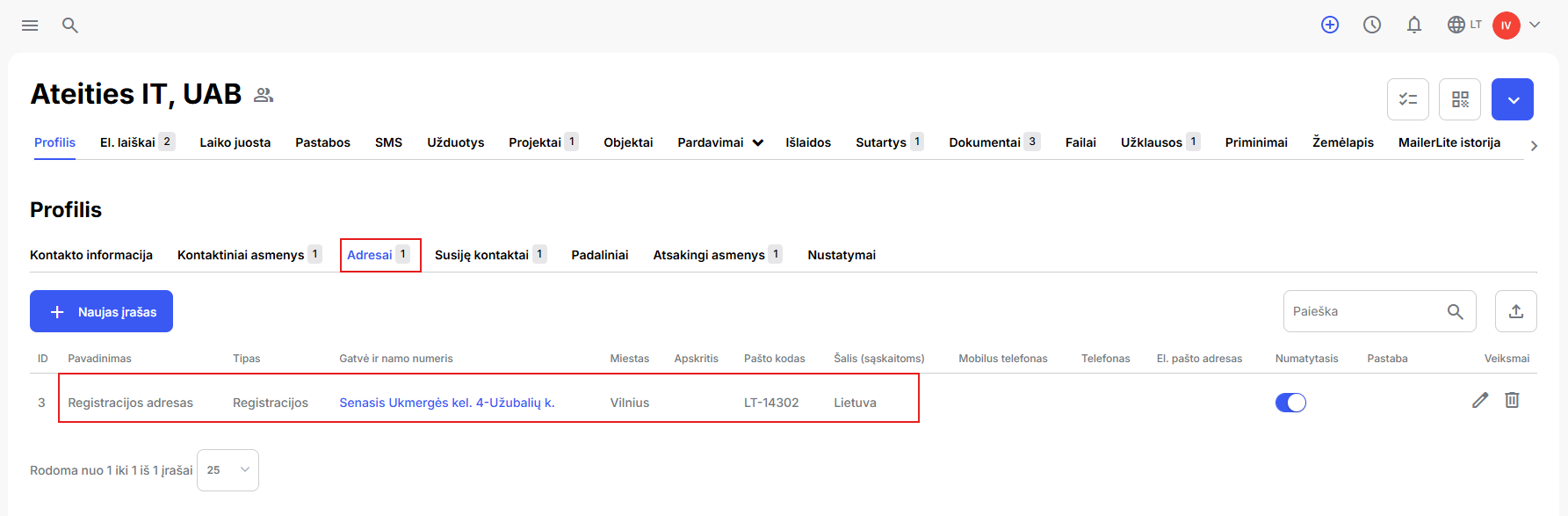Screen dimensions: 1568x516
Task: Switch to the Profilis tab
Action: (54, 142)
